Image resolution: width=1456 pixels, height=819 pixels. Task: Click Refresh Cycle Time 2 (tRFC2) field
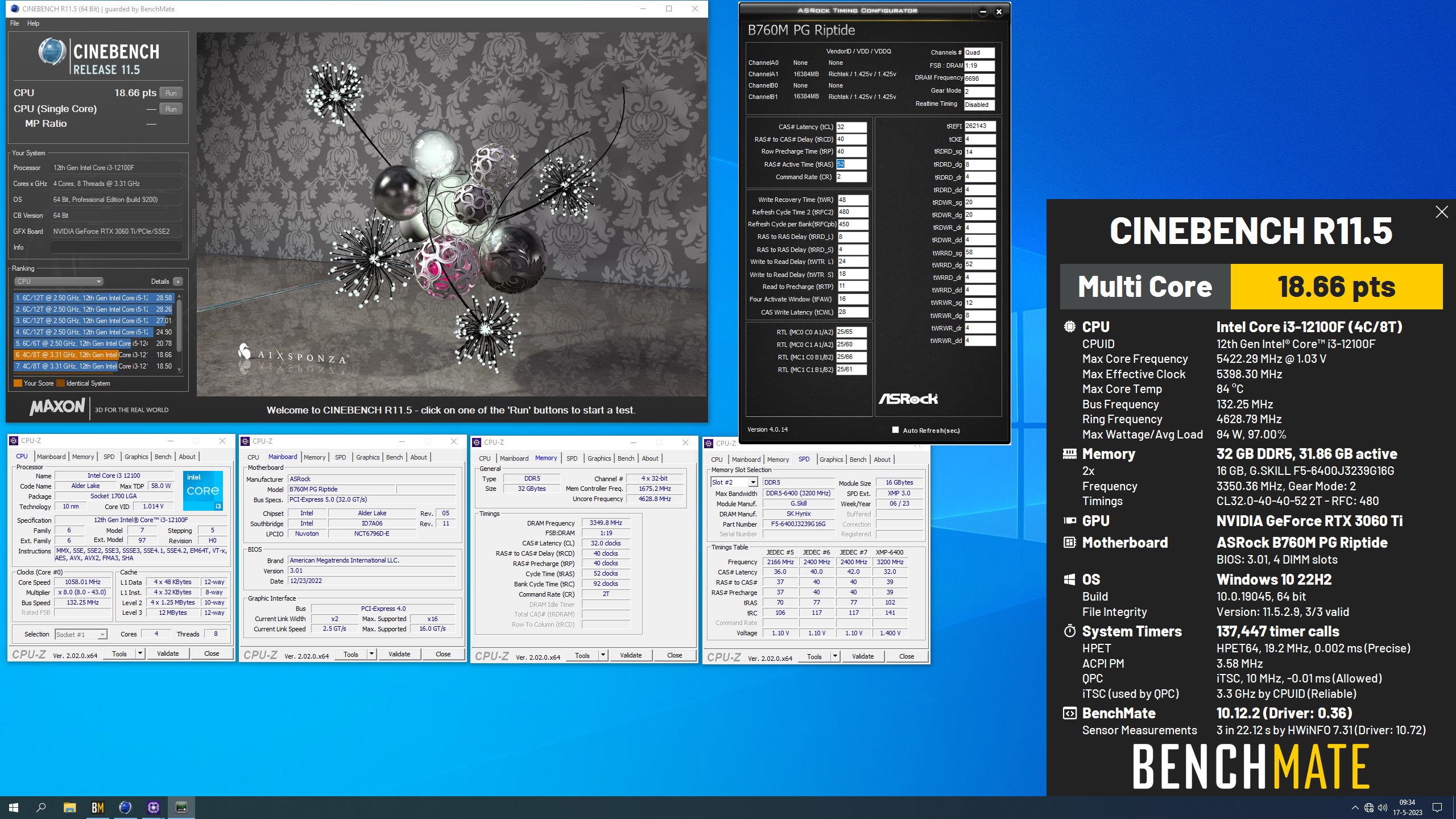(x=853, y=212)
